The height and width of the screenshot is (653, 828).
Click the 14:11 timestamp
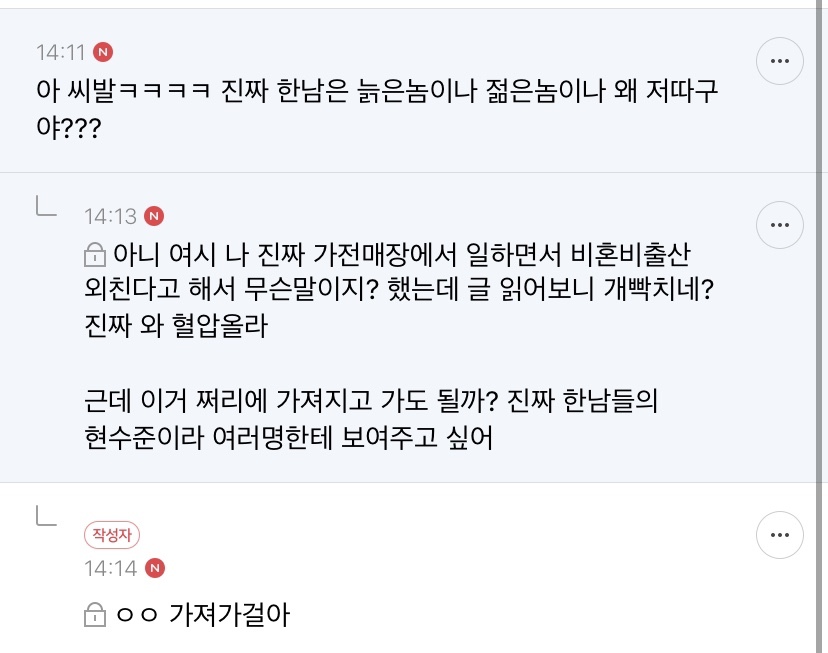(58, 51)
